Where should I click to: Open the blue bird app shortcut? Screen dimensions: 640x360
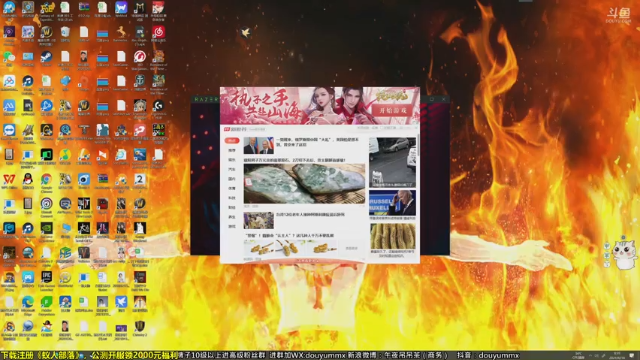pyautogui.click(x=121, y=302)
